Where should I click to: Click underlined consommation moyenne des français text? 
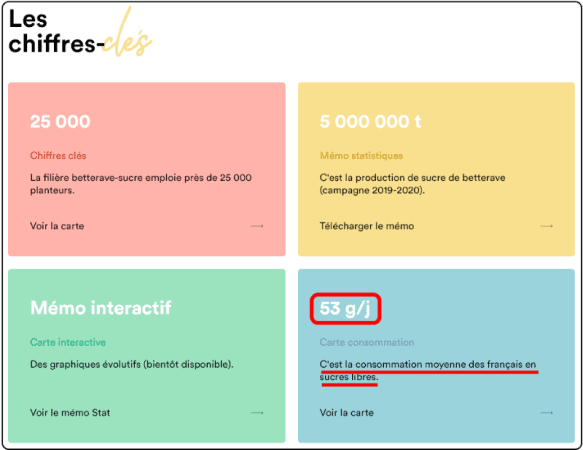point(428,370)
